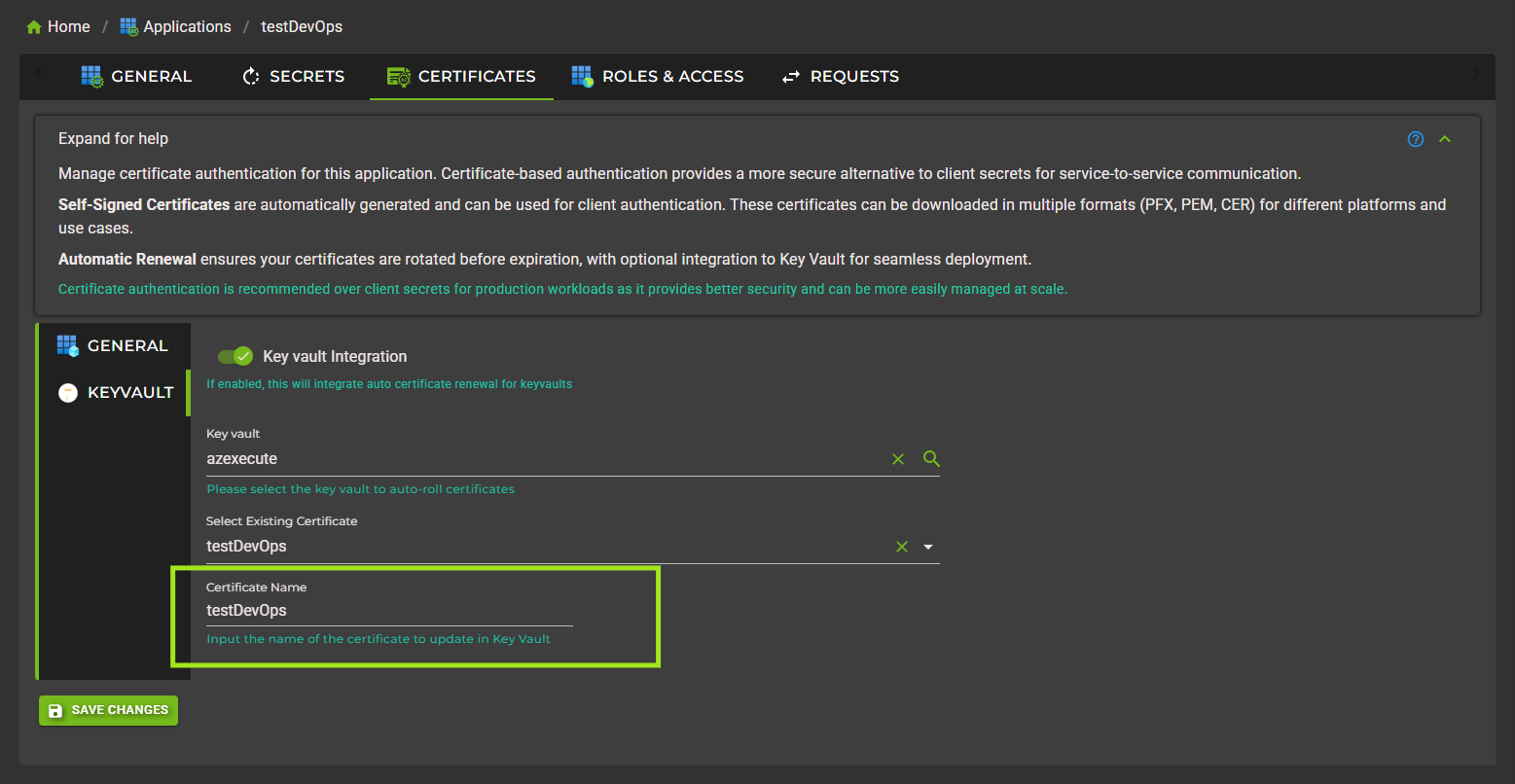
Task: Collapse the Expand for help panel
Action: pyautogui.click(x=1445, y=138)
